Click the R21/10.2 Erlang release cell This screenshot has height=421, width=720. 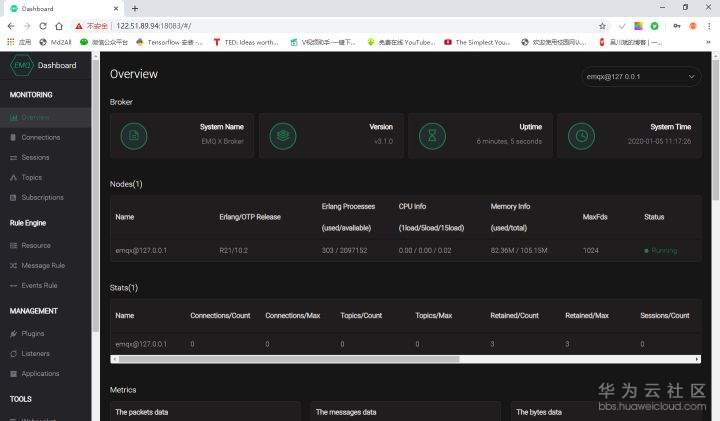click(233, 250)
